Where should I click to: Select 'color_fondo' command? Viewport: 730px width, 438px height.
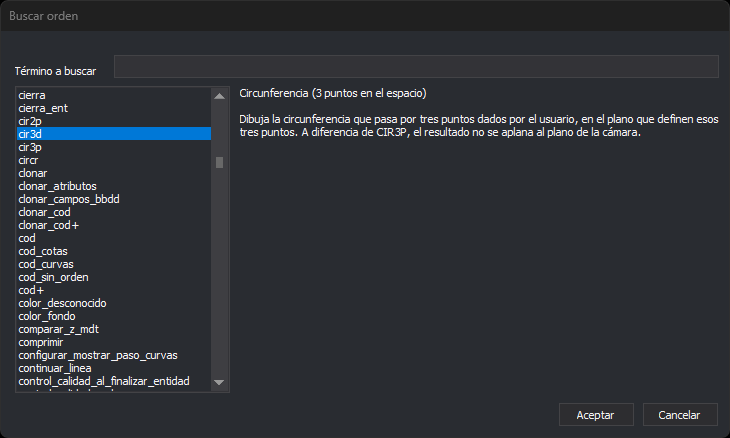pyautogui.click(x=114, y=317)
